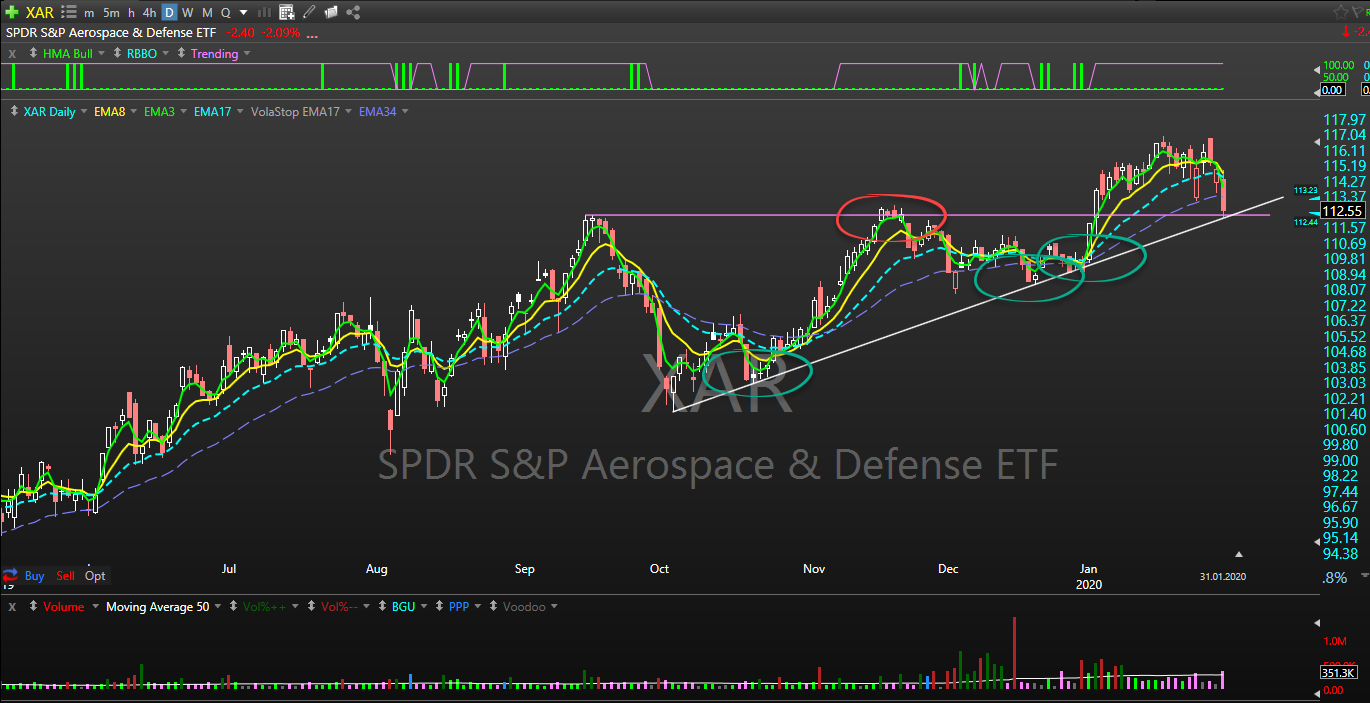Select the 5m timeframe
The image size is (1370, 703).
[112, 13]
